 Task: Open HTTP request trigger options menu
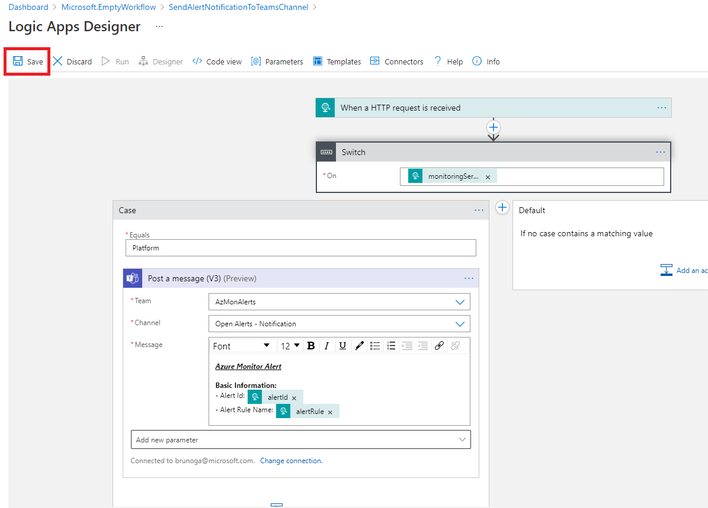point(661,108)
